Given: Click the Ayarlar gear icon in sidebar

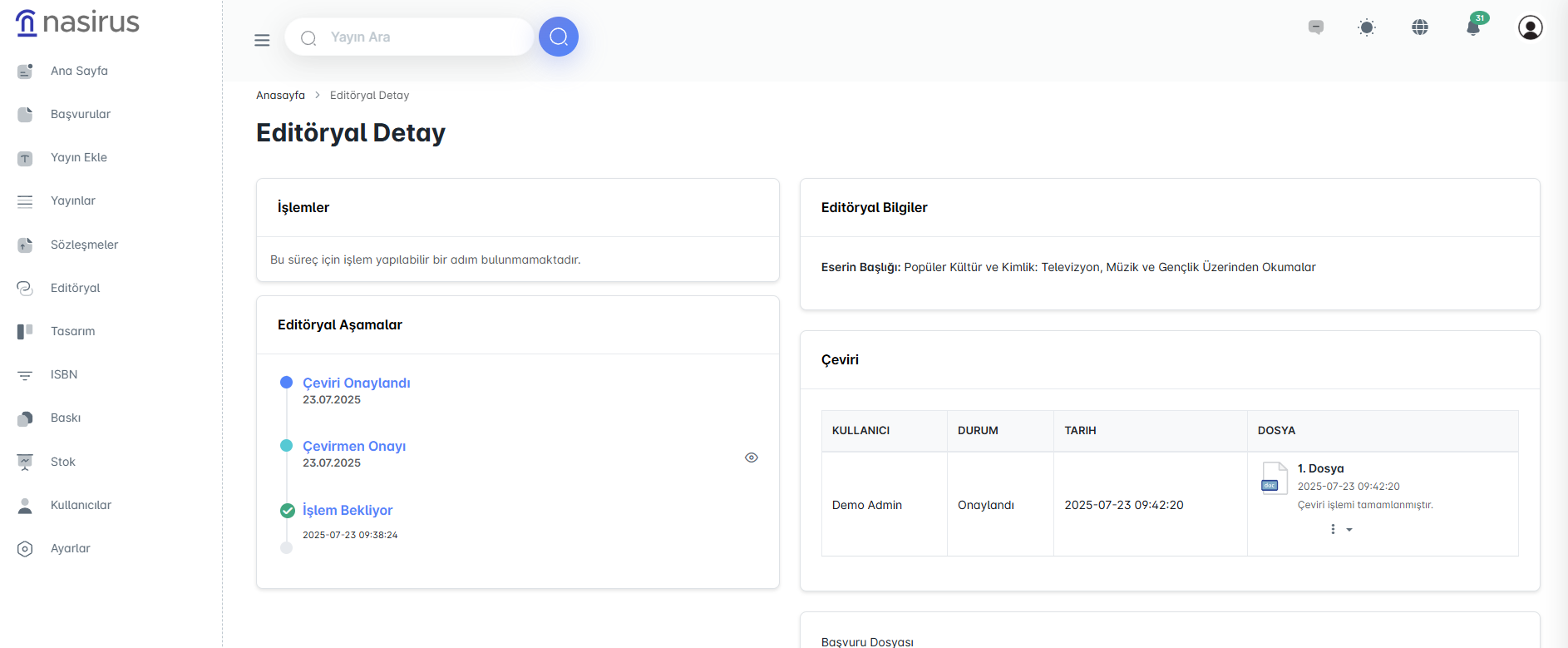Looking at the screenshot, I should [25, 549].
